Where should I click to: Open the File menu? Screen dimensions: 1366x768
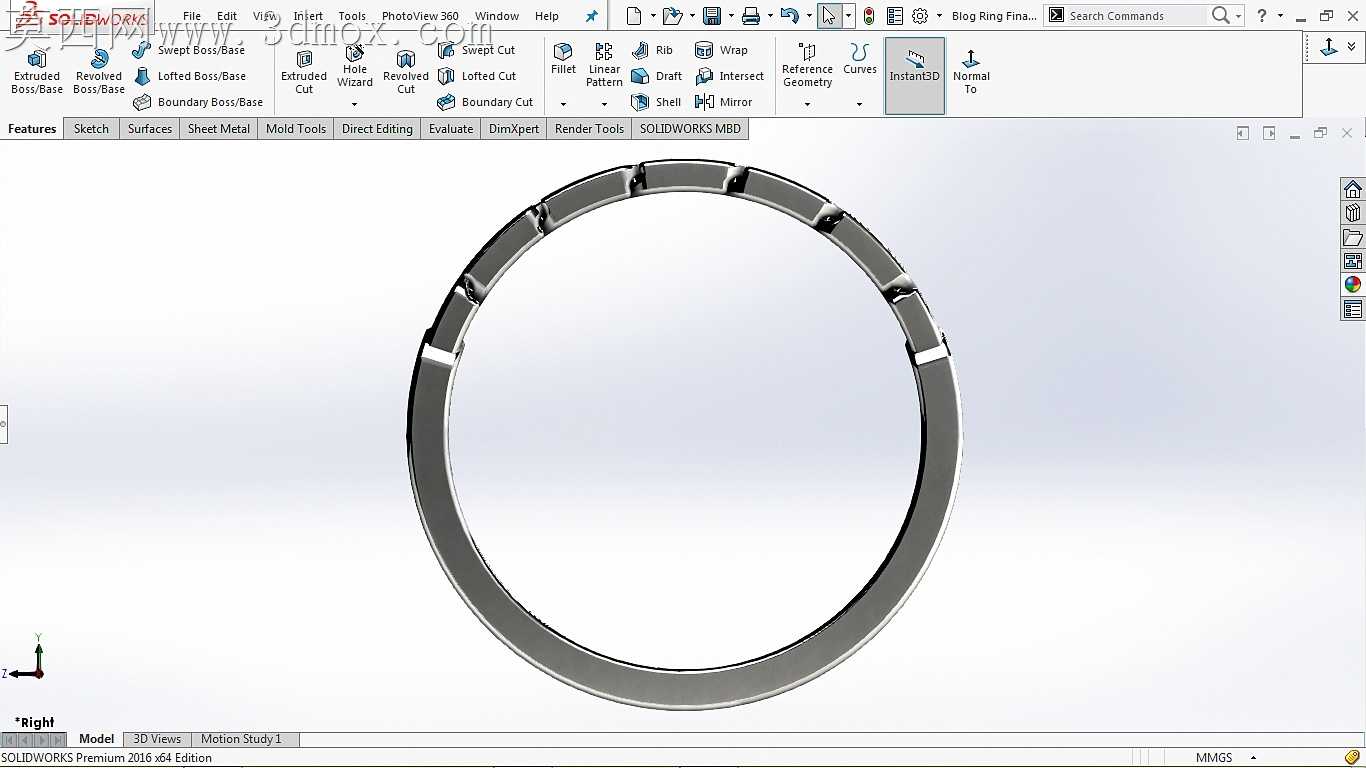click(192, 16)
